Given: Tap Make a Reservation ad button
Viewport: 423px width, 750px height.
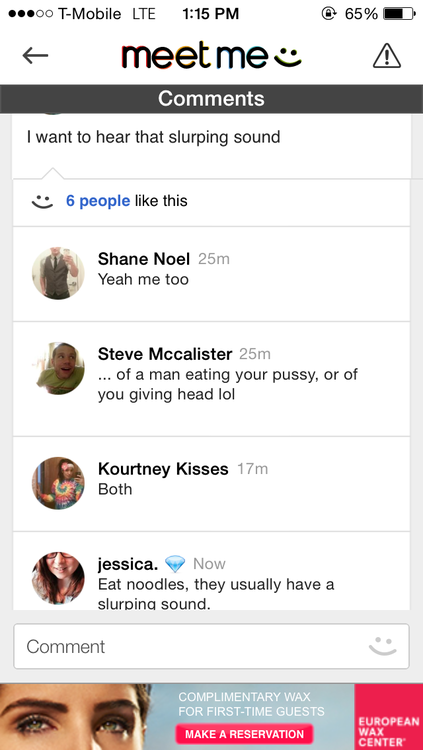Looking at the screenshot, I should (244, 734).
